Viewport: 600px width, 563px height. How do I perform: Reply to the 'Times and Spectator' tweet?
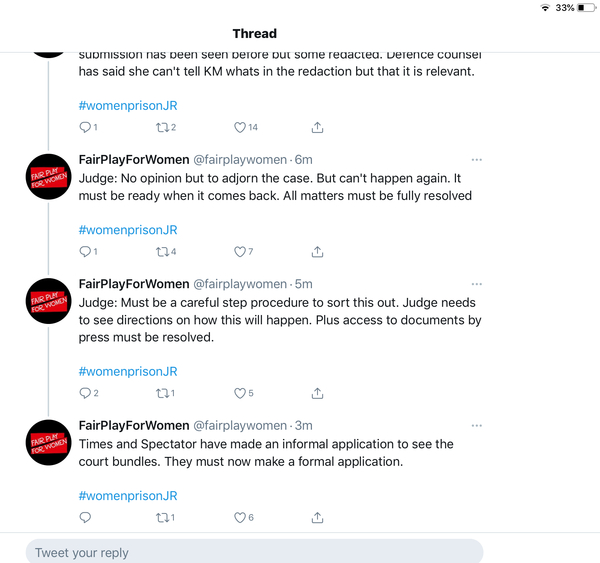point(85,518)
